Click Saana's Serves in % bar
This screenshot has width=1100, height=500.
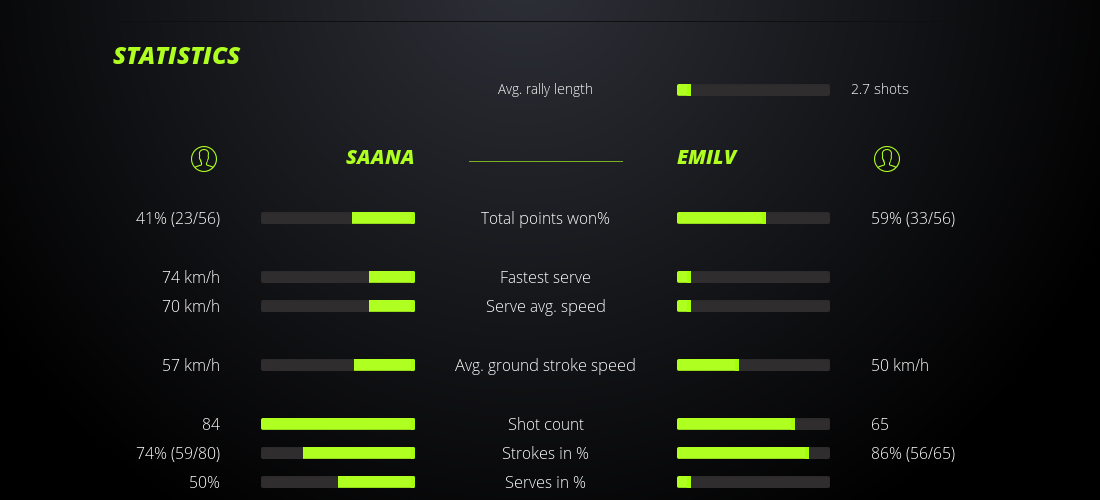(x=338, y=482)
